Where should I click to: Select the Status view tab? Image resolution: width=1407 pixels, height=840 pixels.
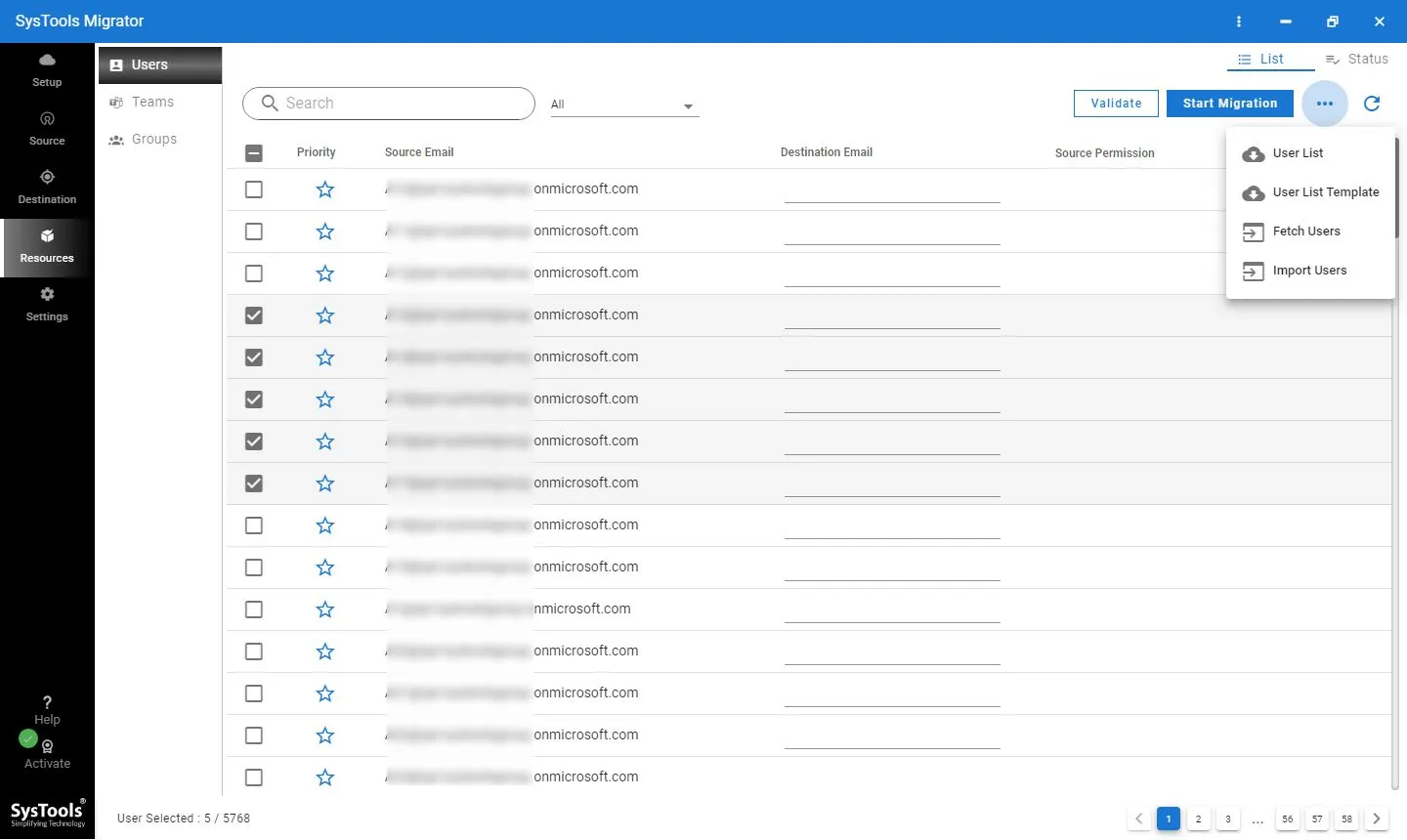(1357, 59)
